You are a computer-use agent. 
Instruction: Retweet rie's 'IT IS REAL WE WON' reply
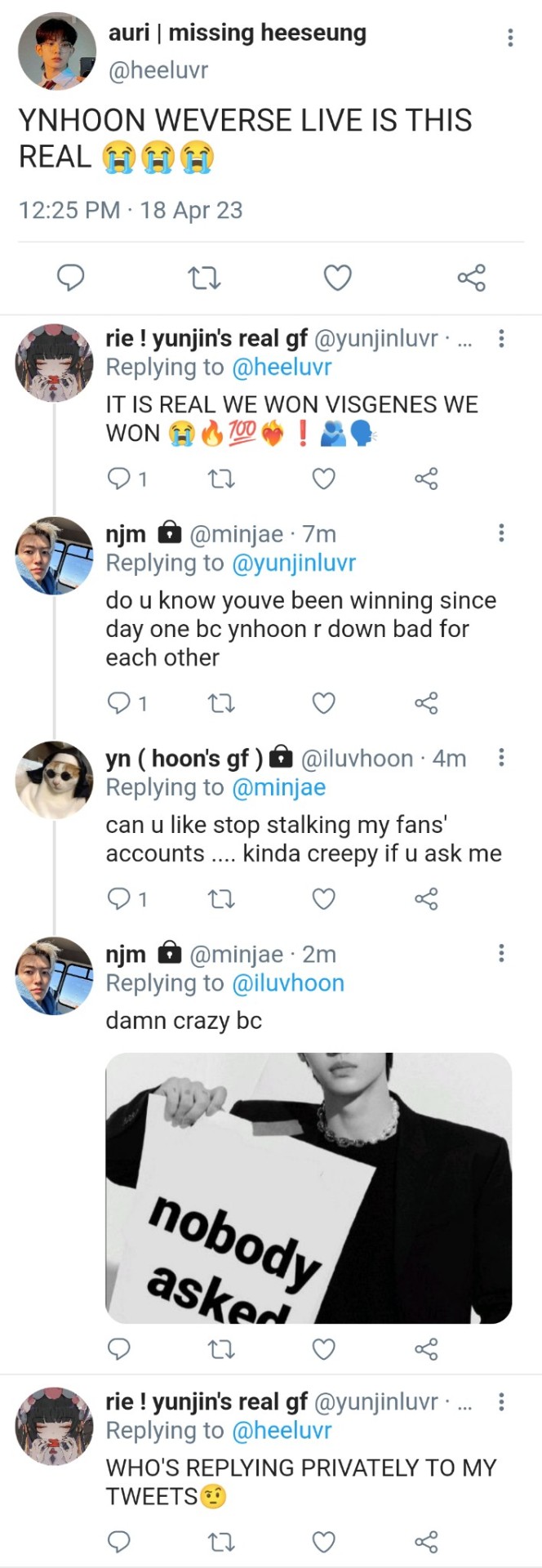221,479
